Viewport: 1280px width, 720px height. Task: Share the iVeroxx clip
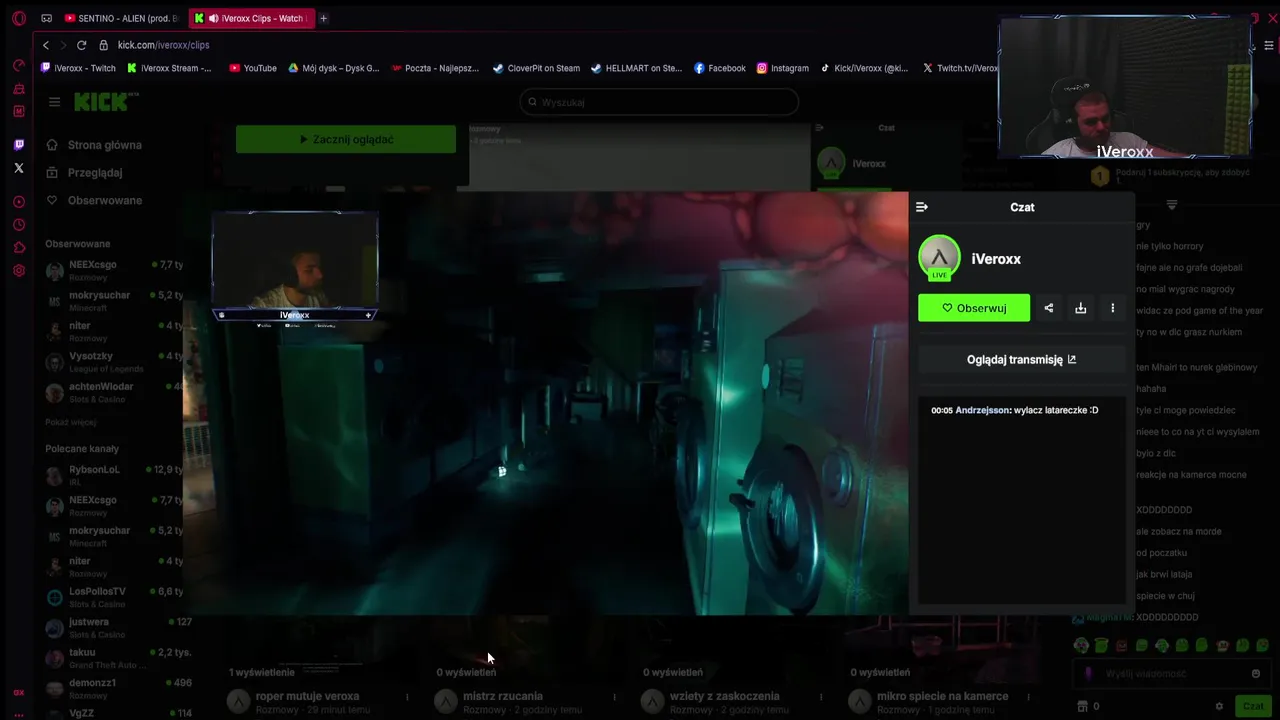click(x=1048, y=308)
